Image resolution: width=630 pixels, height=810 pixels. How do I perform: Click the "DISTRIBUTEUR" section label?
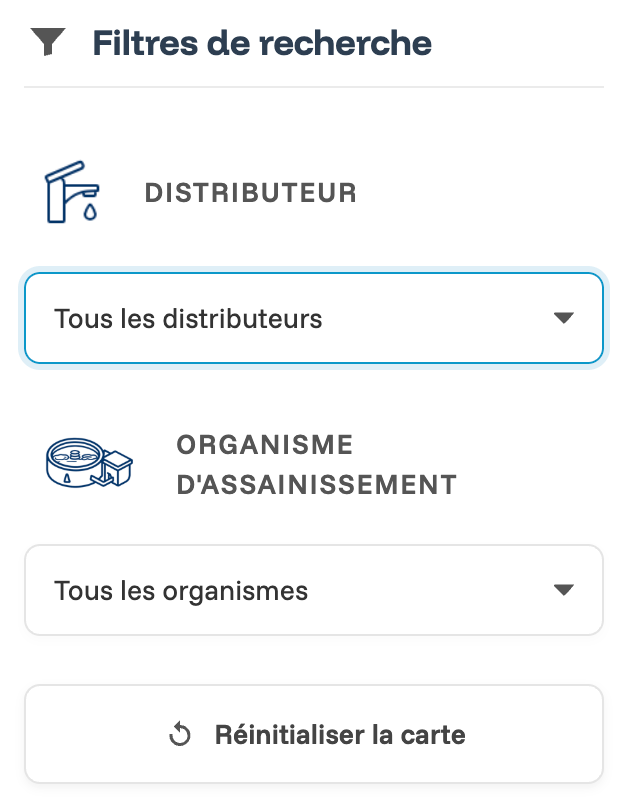tap(251, 193)
